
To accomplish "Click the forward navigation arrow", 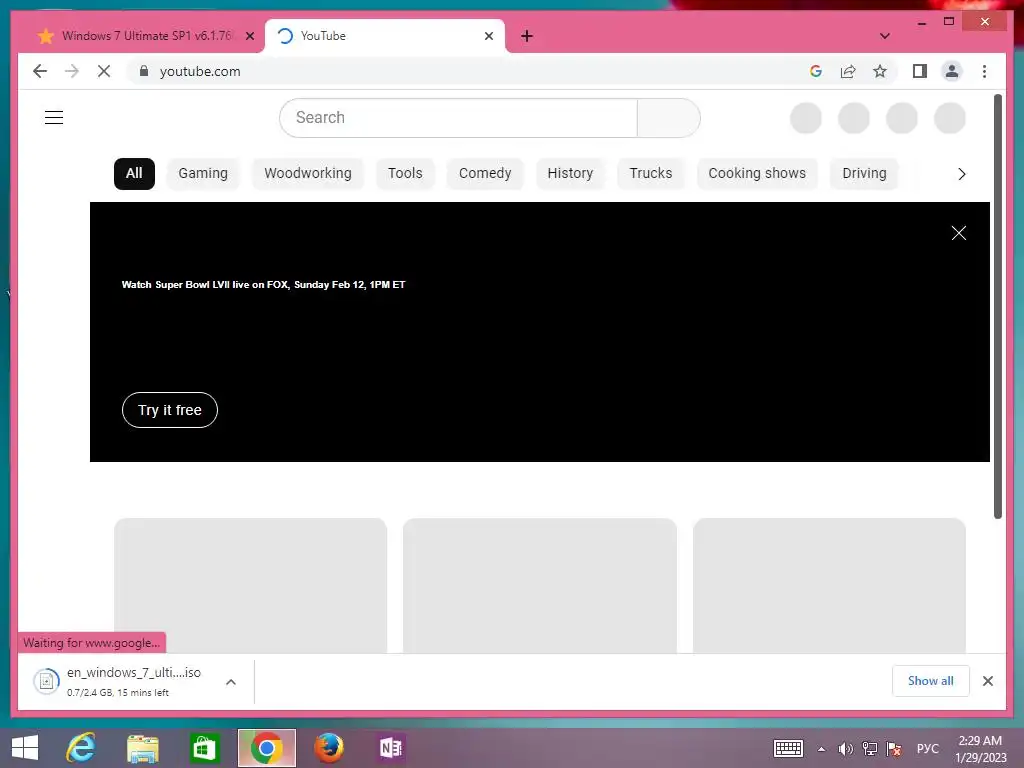I will pyautogui.click(x=72, y=71).
